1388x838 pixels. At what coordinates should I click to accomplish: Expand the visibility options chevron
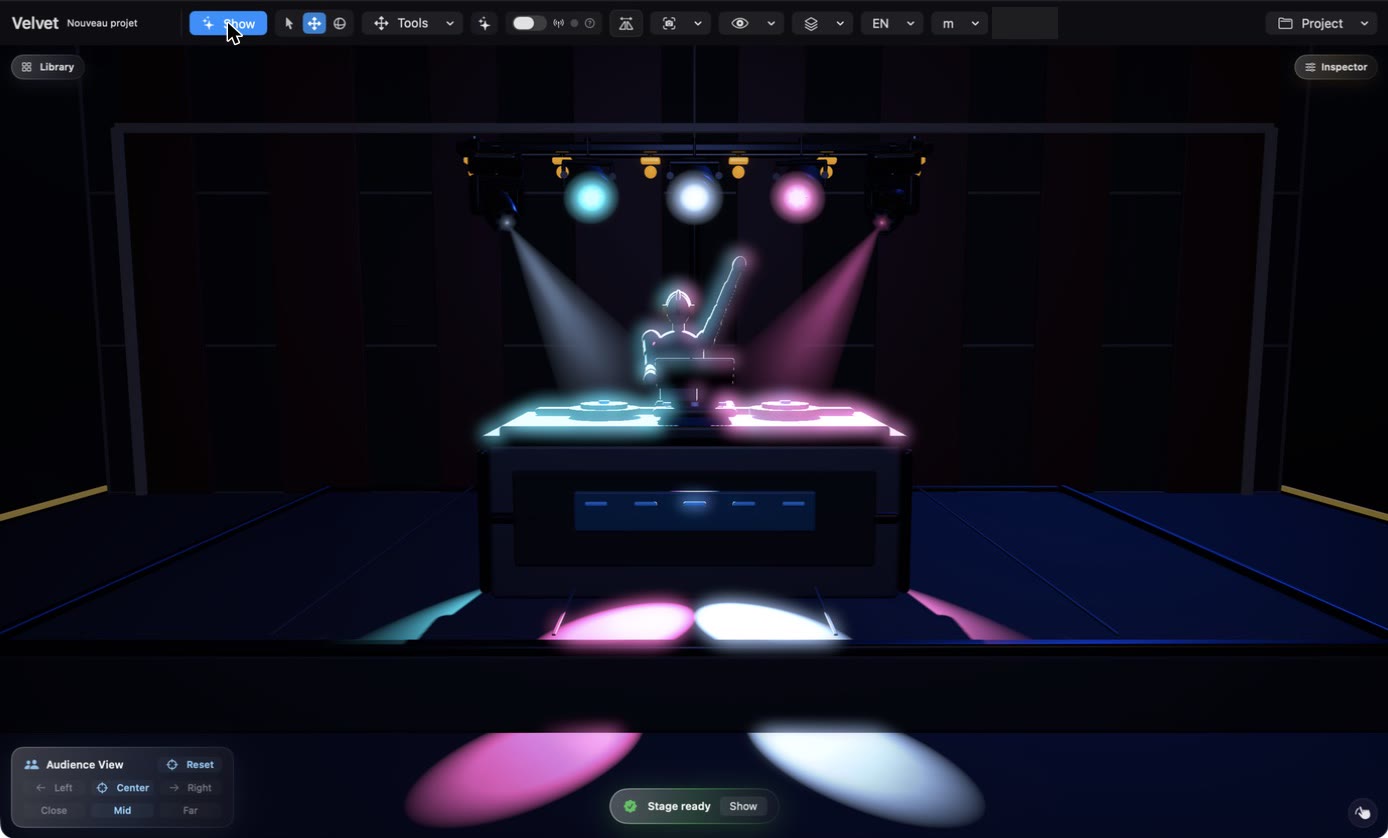click(x=771, y=23)
